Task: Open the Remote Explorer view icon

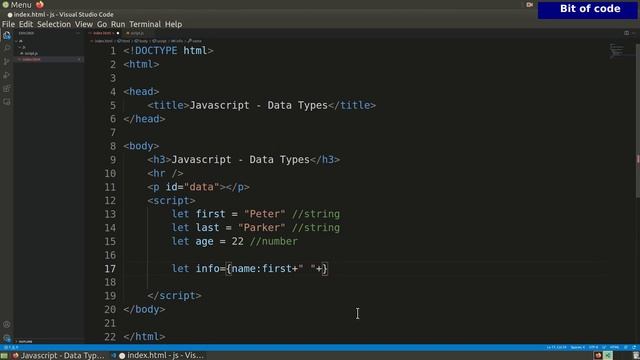Action: point(7,102)
